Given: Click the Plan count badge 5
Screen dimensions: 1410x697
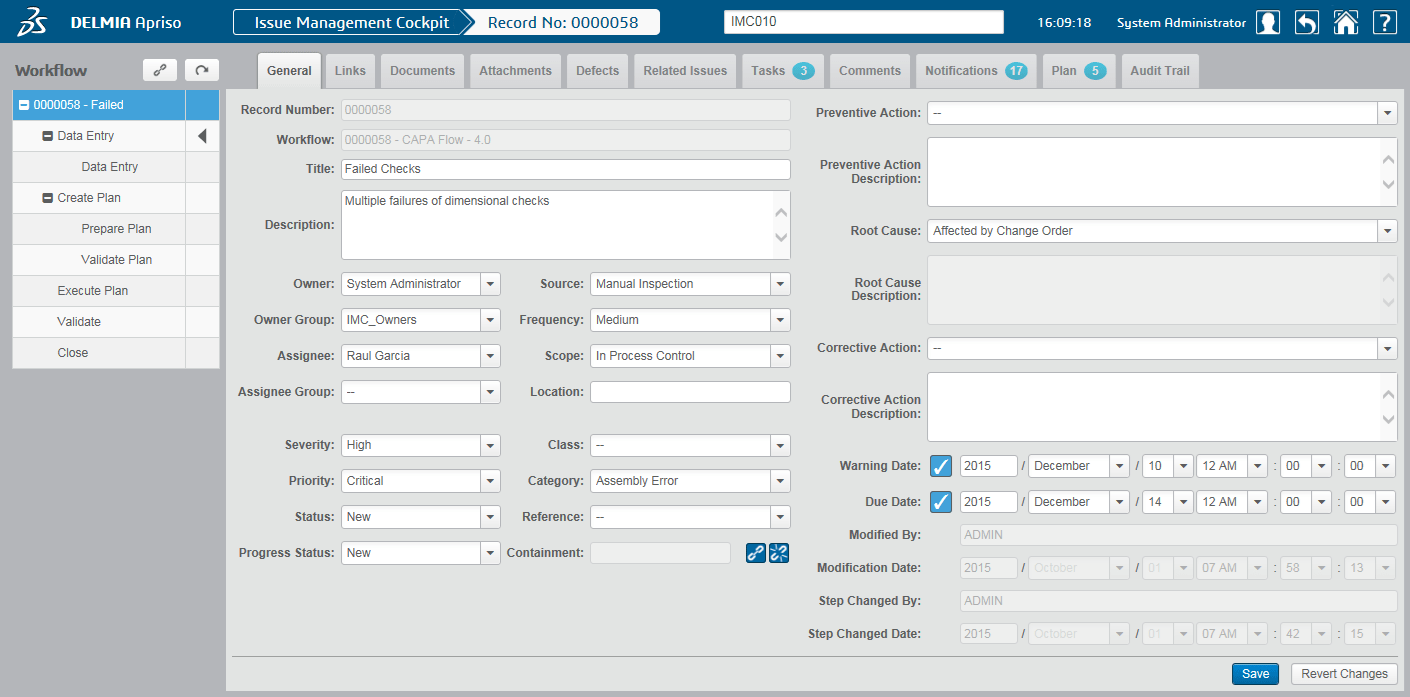Looking at the screenshot, I should click(x=1095, y=71).
